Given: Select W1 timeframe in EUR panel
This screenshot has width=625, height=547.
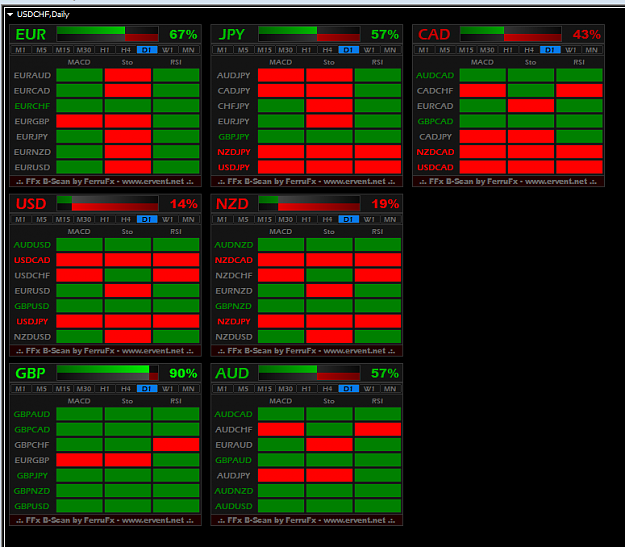Looking at the screenshot, I should 168,50.
